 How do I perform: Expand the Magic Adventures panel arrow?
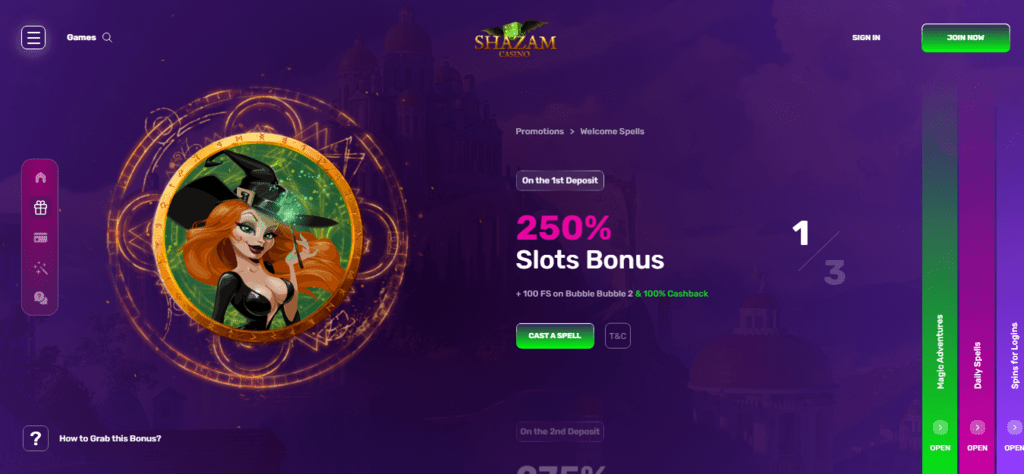(940, 427)
